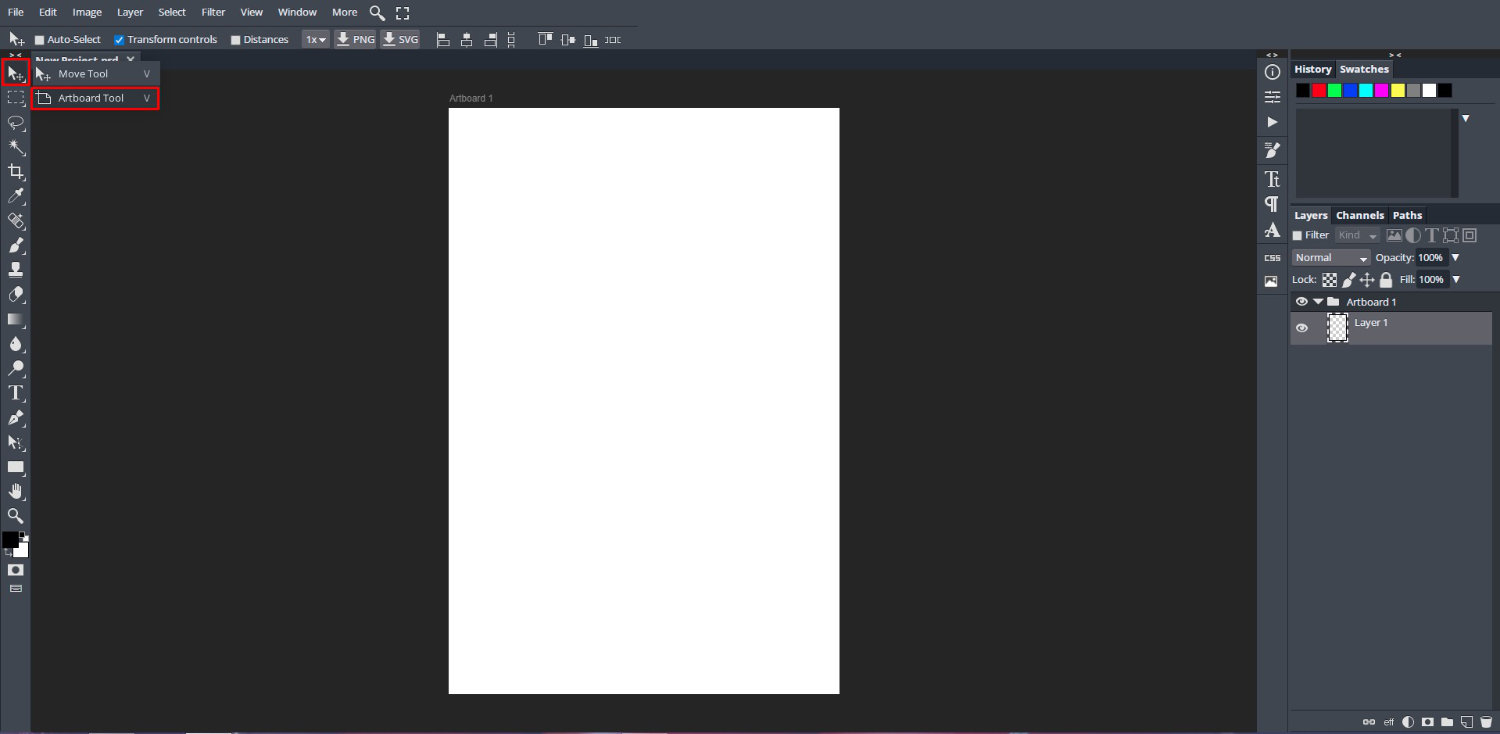
Task: Add layer effects via eff button
Action: point(1389,722)
